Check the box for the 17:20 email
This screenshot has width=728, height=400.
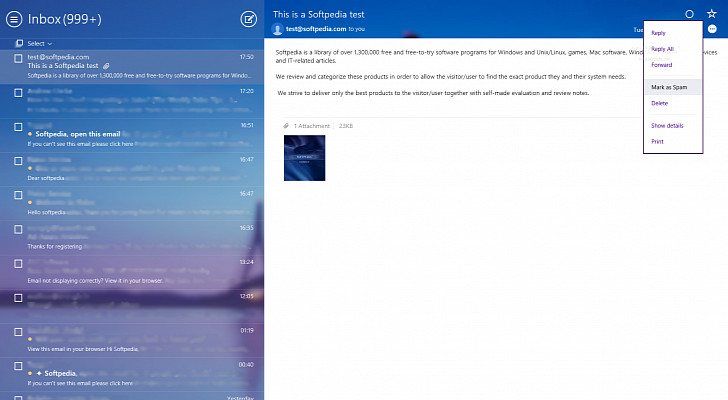[18, 92]
